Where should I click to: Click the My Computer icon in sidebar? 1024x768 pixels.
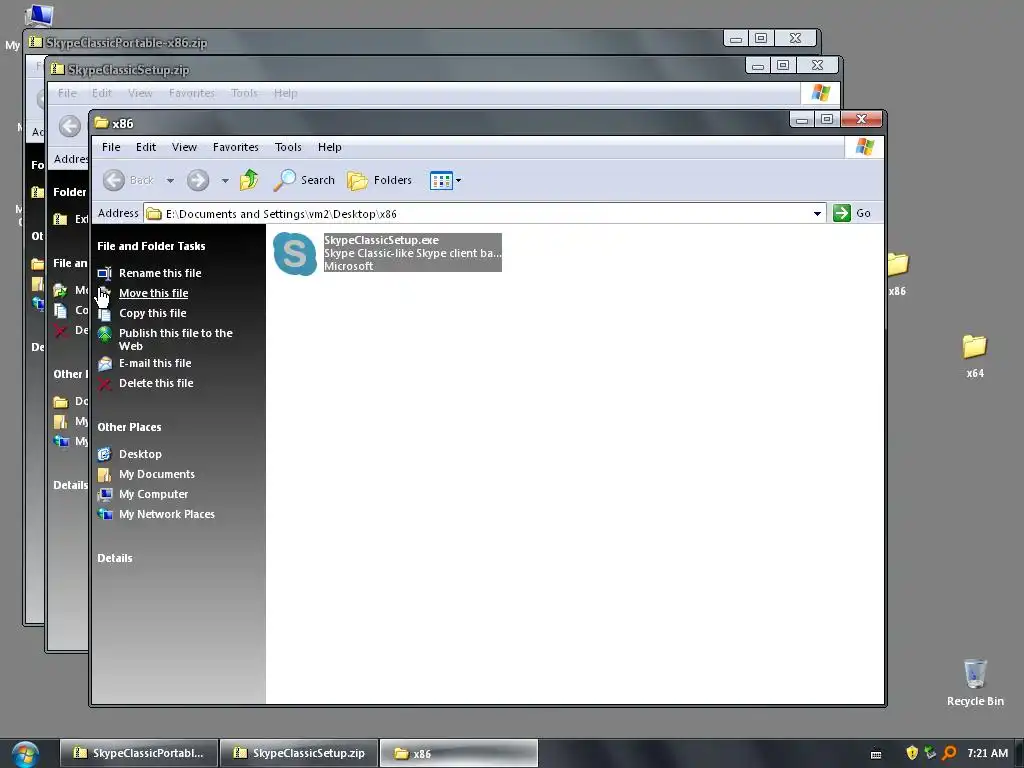pyautogui.click(x=104, y=494)
